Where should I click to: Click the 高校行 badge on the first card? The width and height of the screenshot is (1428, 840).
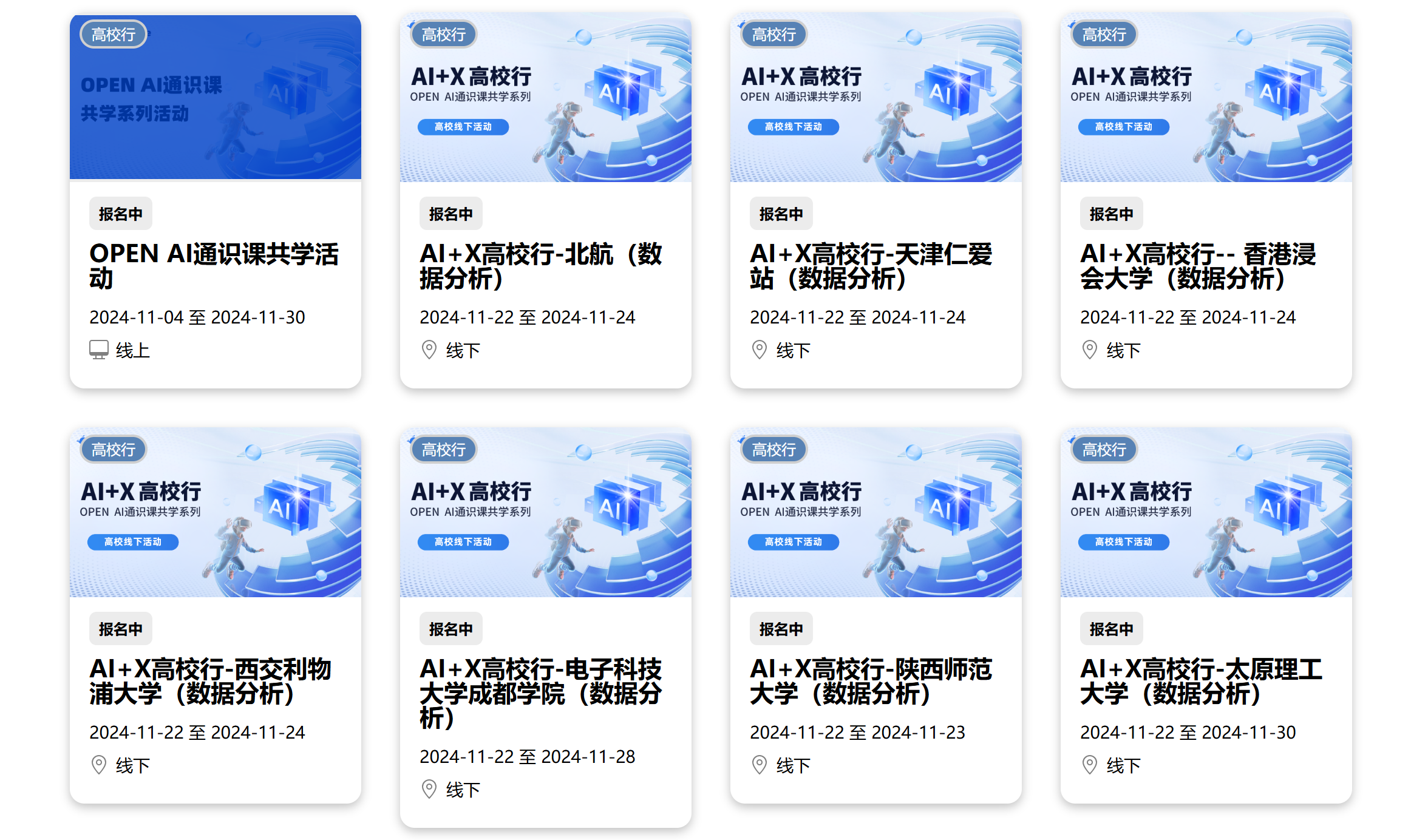click(x=112, y=35)
